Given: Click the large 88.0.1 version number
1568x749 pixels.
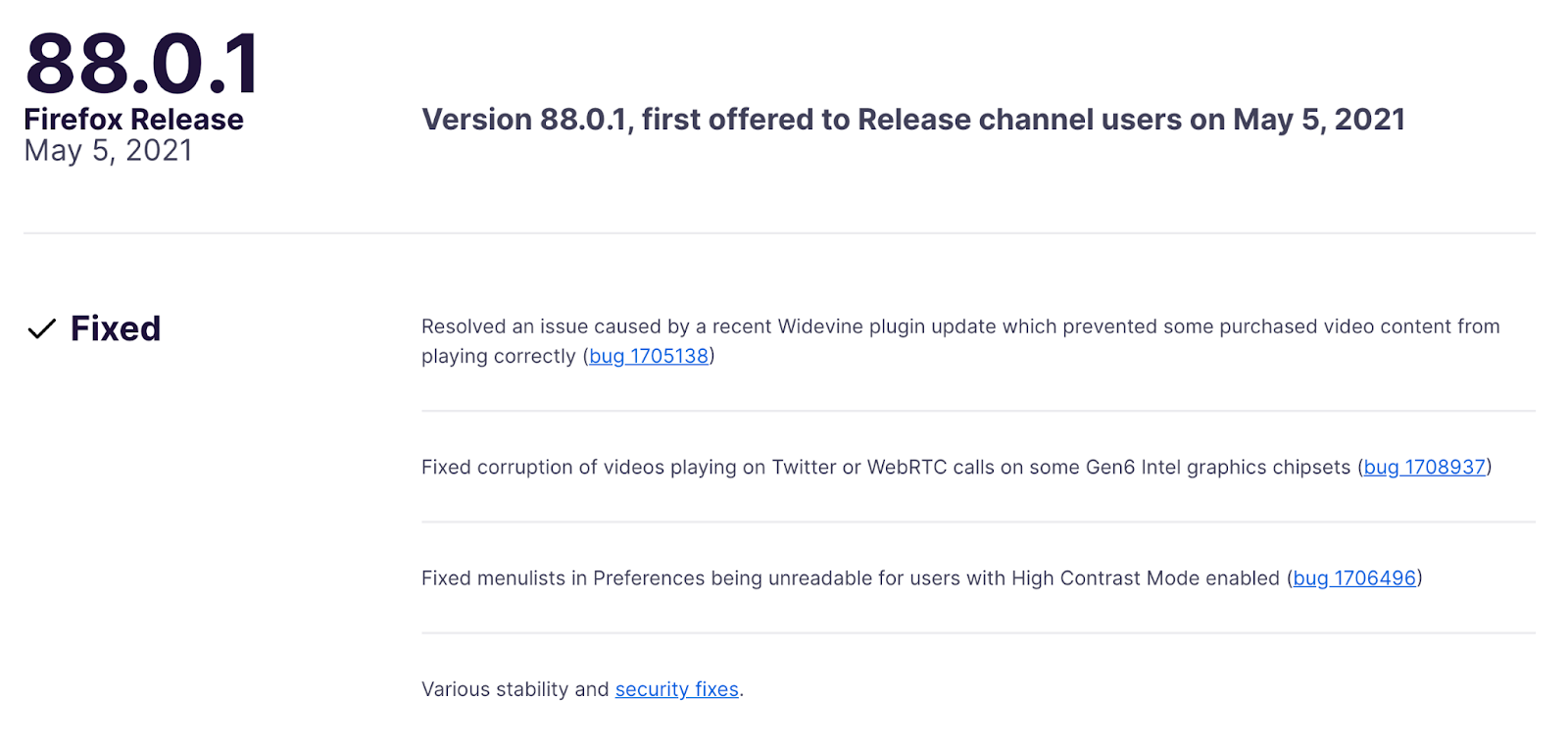Looking at the screenshot, I should pos(142,65).
